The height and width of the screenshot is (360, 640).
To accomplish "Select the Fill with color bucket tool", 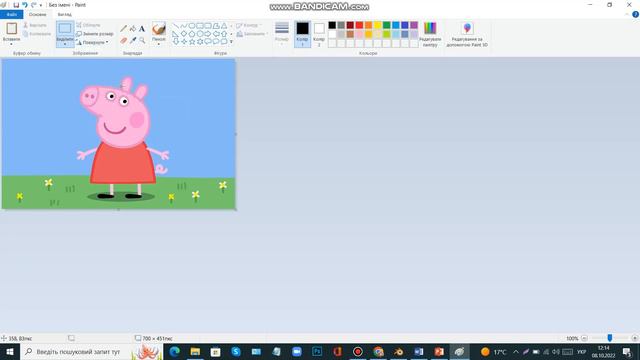I will (x=133, y=29).
